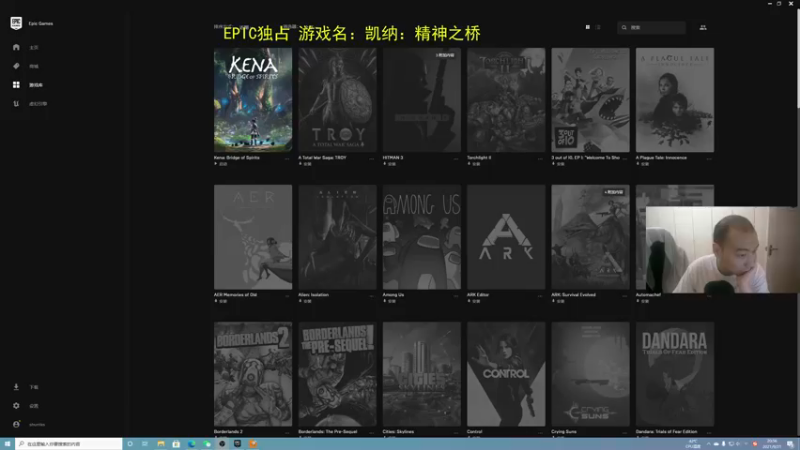Open options menu for Torchlight II

(x=540, y=159)
